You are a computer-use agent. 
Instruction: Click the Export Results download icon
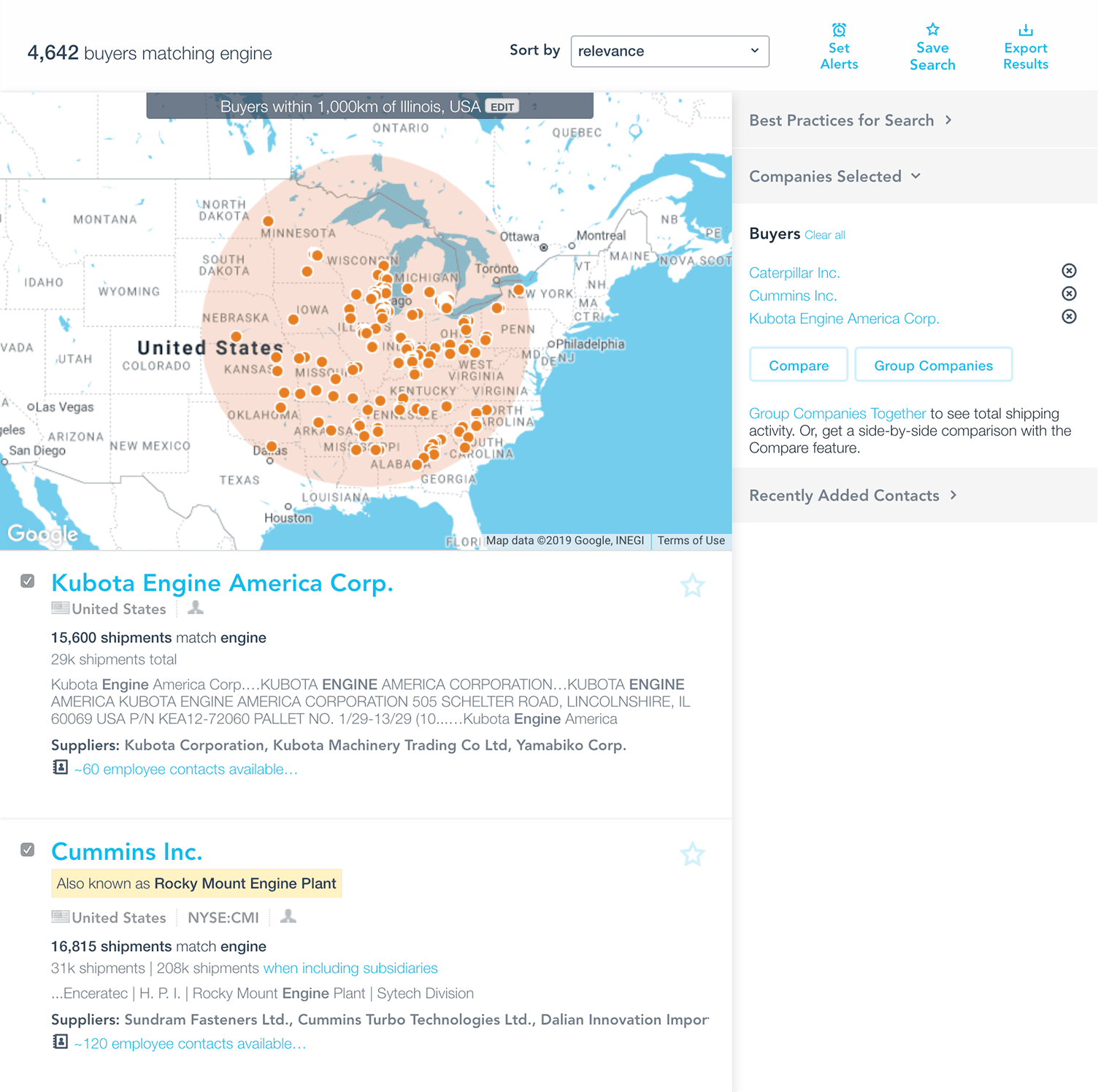point(1026,30)
